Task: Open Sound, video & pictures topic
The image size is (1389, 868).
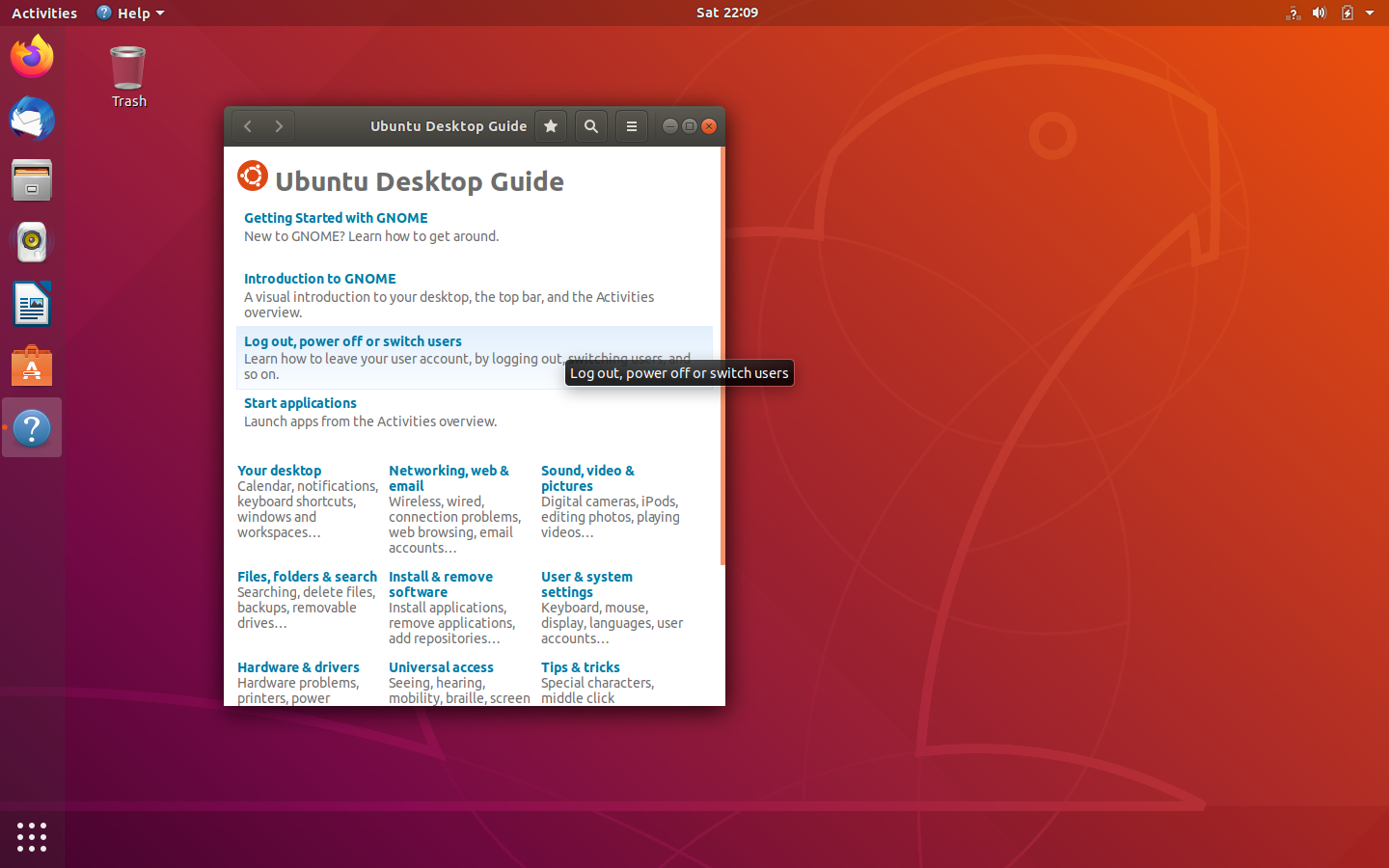Action: point(587,478)
